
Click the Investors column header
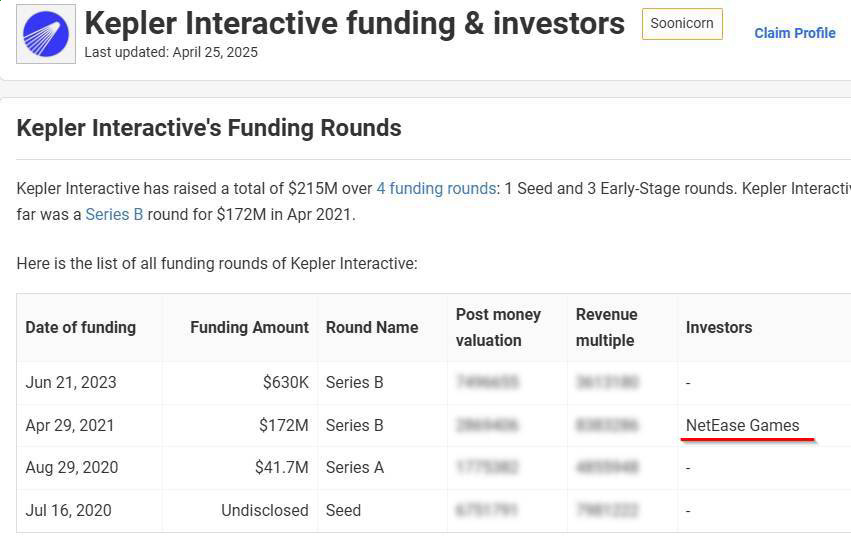coord(718,327)
